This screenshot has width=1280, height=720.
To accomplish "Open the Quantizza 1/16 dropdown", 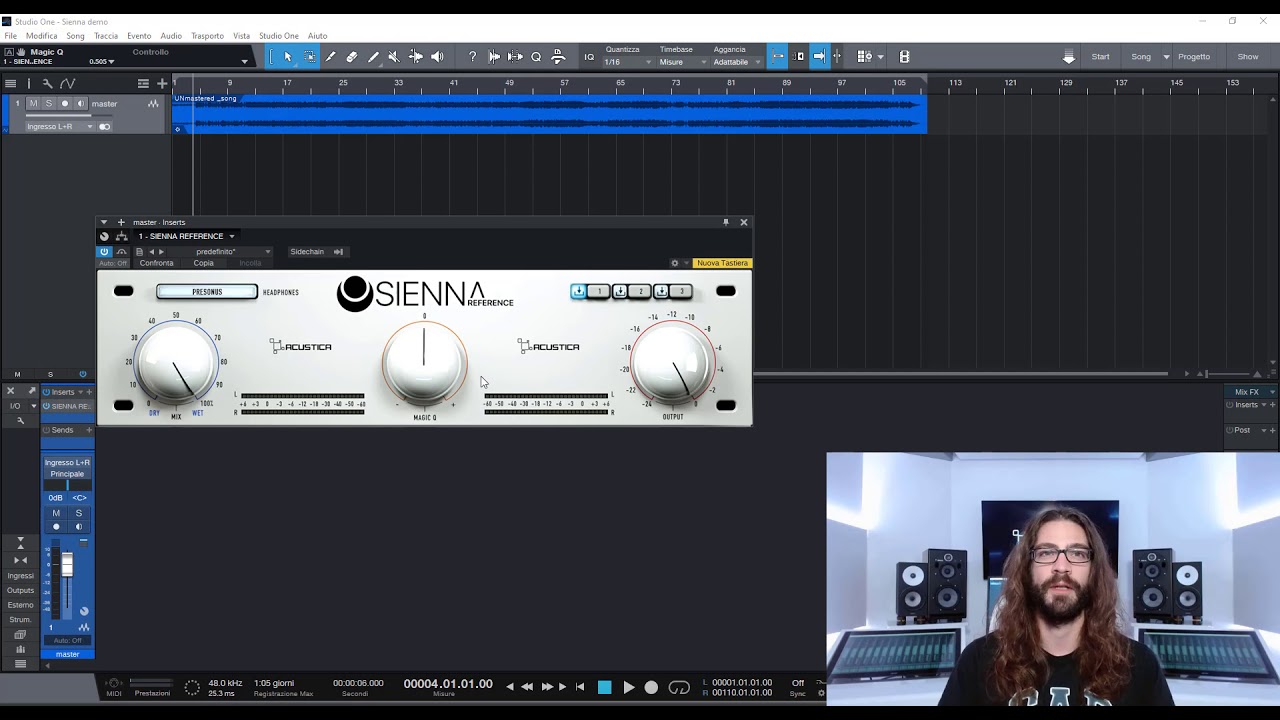I will coord(628,62).
